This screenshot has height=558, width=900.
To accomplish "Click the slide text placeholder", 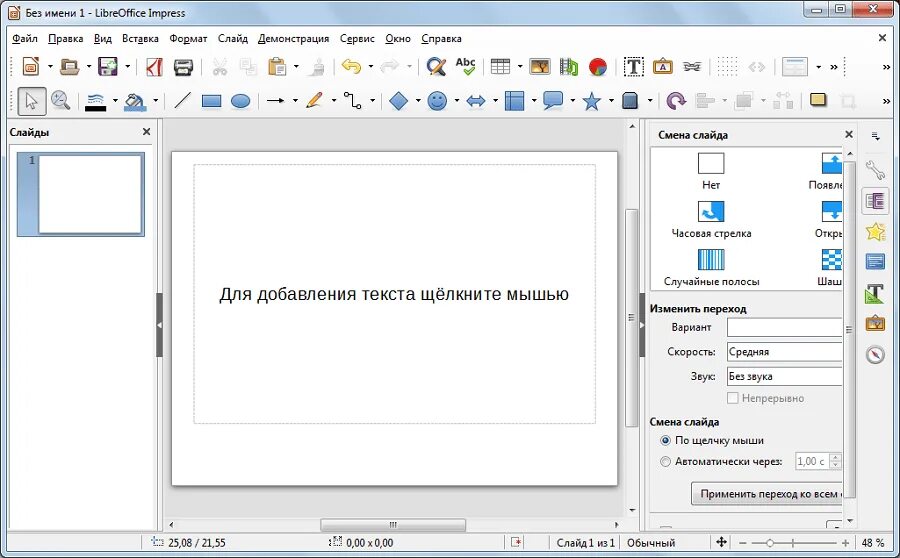I will [x=394, y=294].
